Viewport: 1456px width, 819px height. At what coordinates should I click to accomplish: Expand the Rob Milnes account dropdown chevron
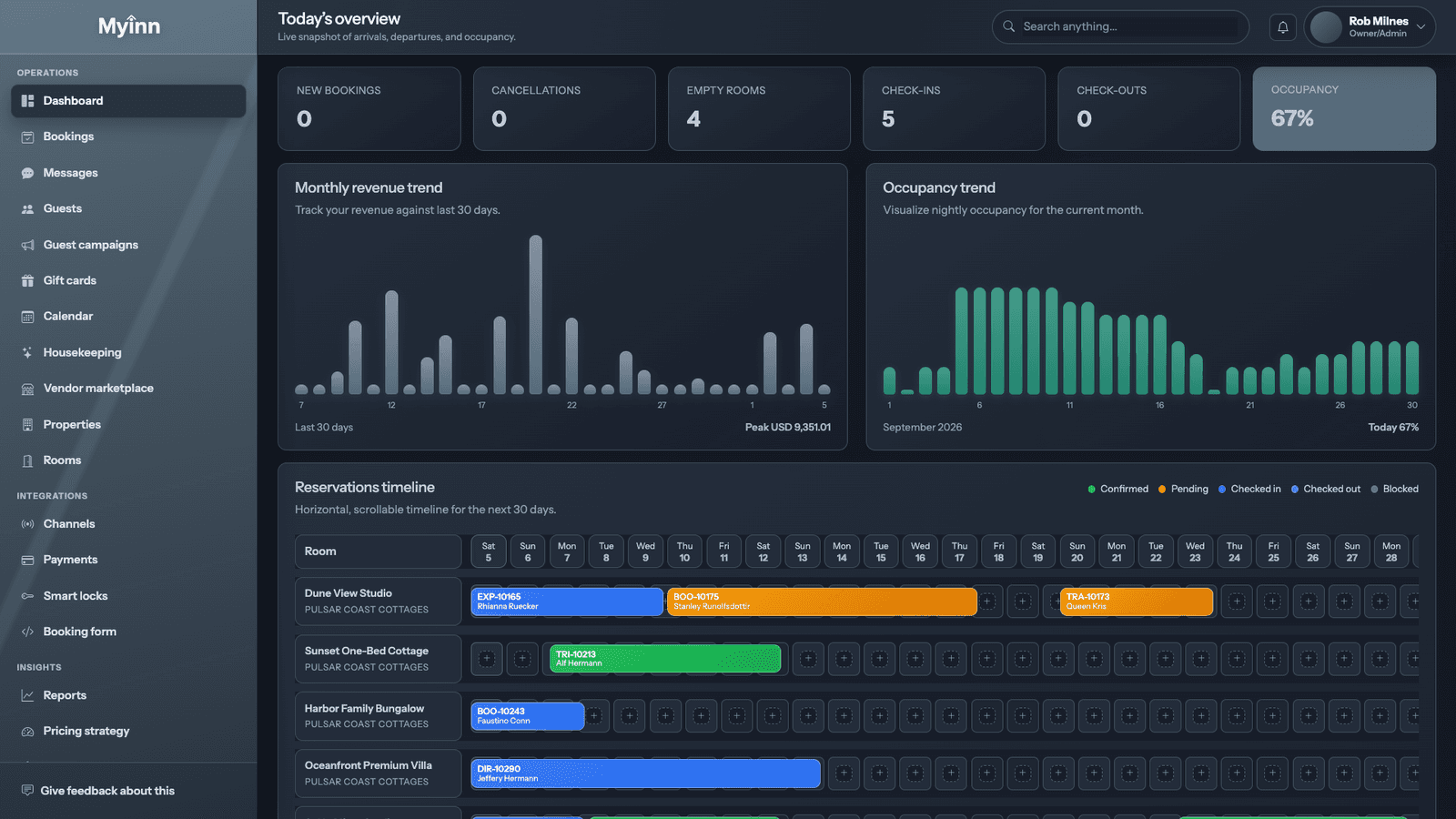point(1421,26)
